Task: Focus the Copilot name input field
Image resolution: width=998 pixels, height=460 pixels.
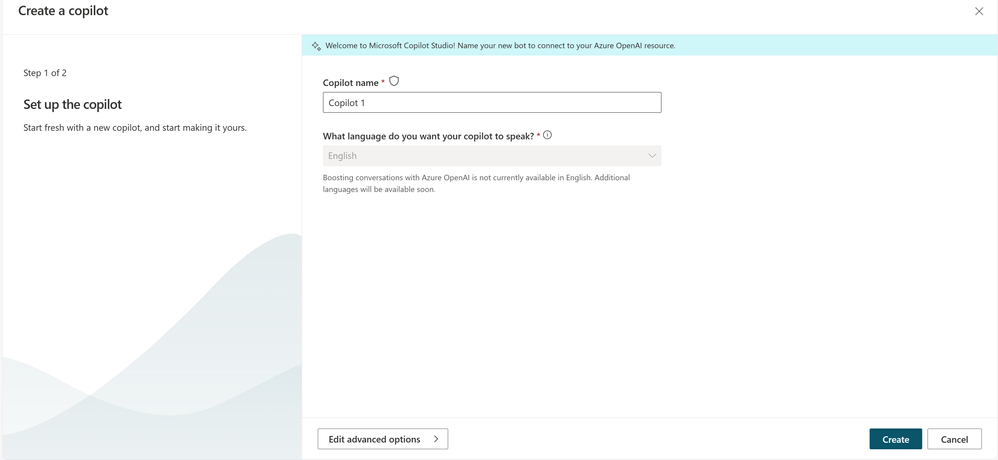Action: (x=492, y=102)
